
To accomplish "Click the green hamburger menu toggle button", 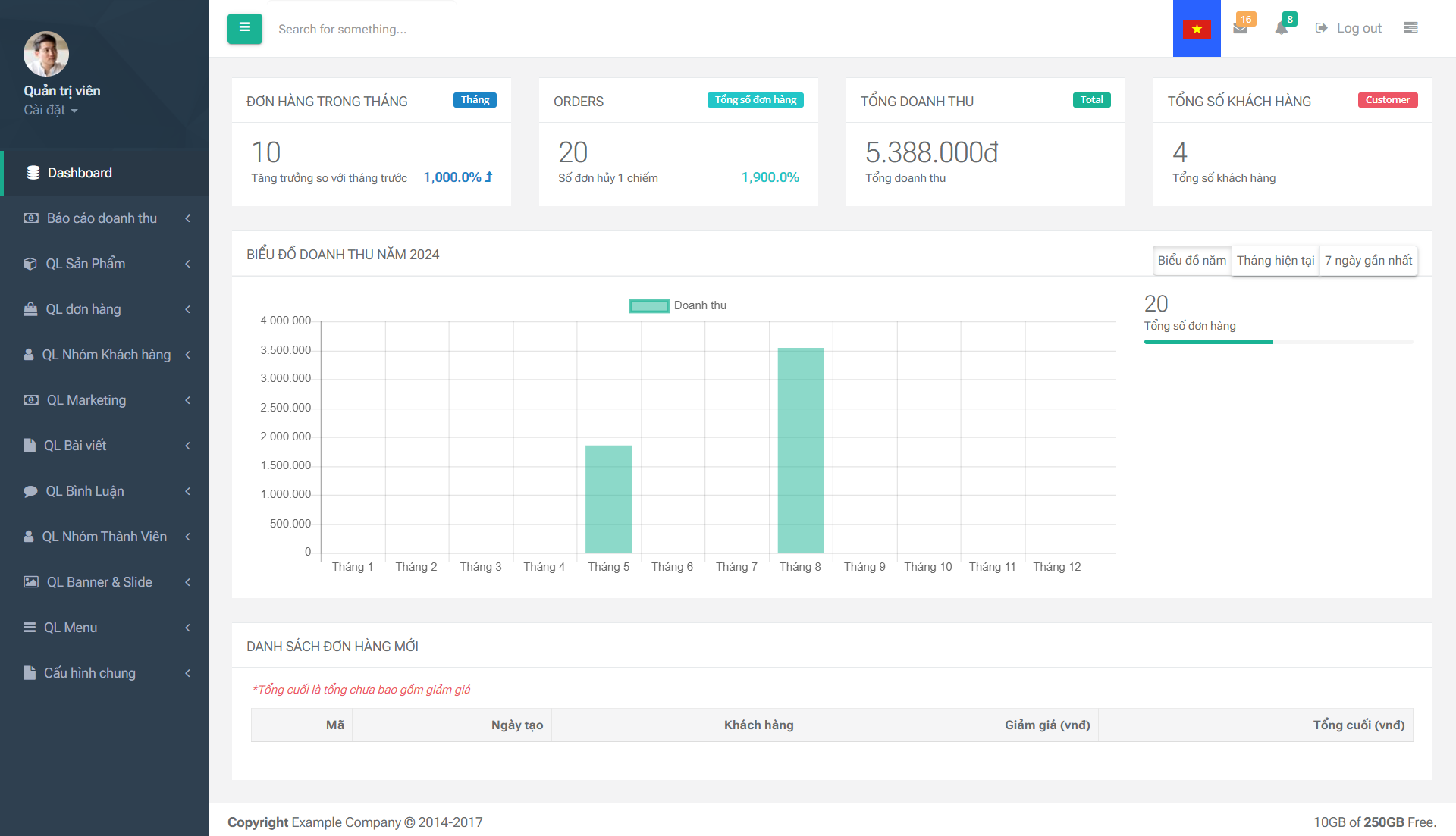I will 244,29.
